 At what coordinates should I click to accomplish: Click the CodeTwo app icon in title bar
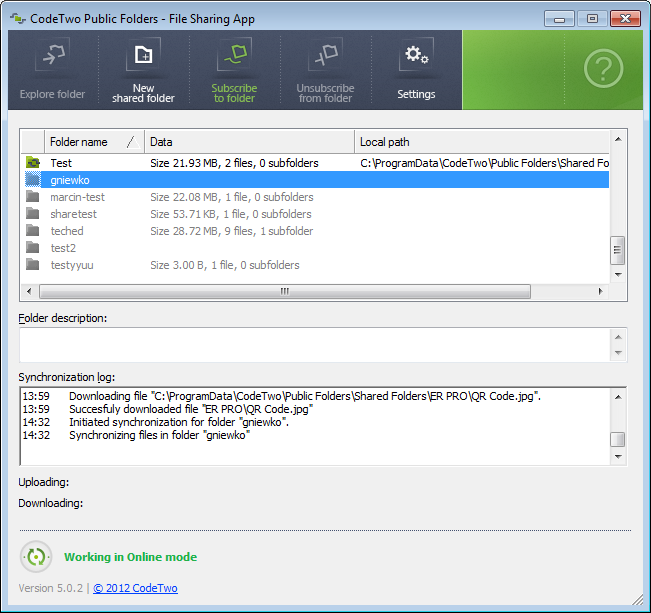[x=17, y=19]
